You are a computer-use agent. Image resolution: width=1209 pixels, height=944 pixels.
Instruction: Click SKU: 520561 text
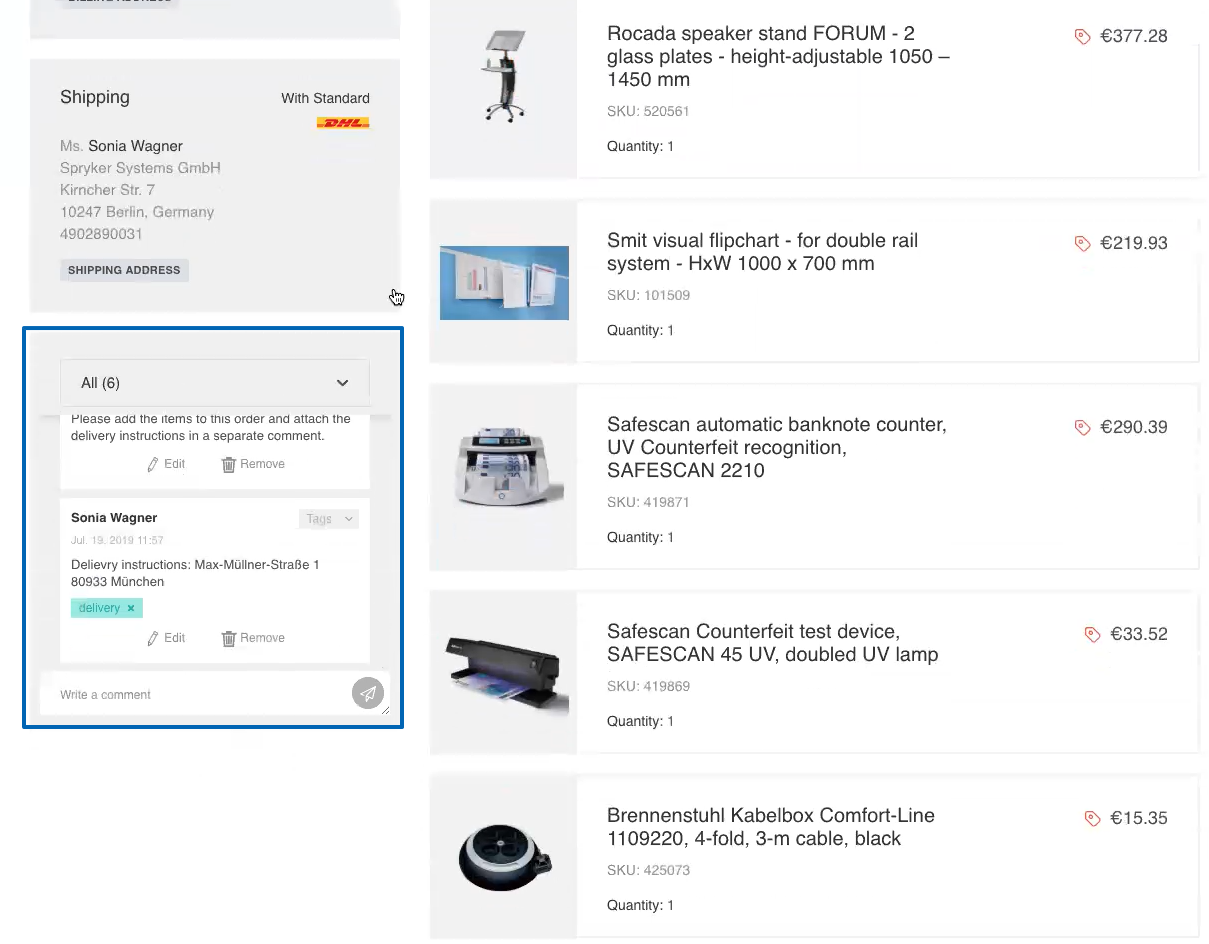648,111
